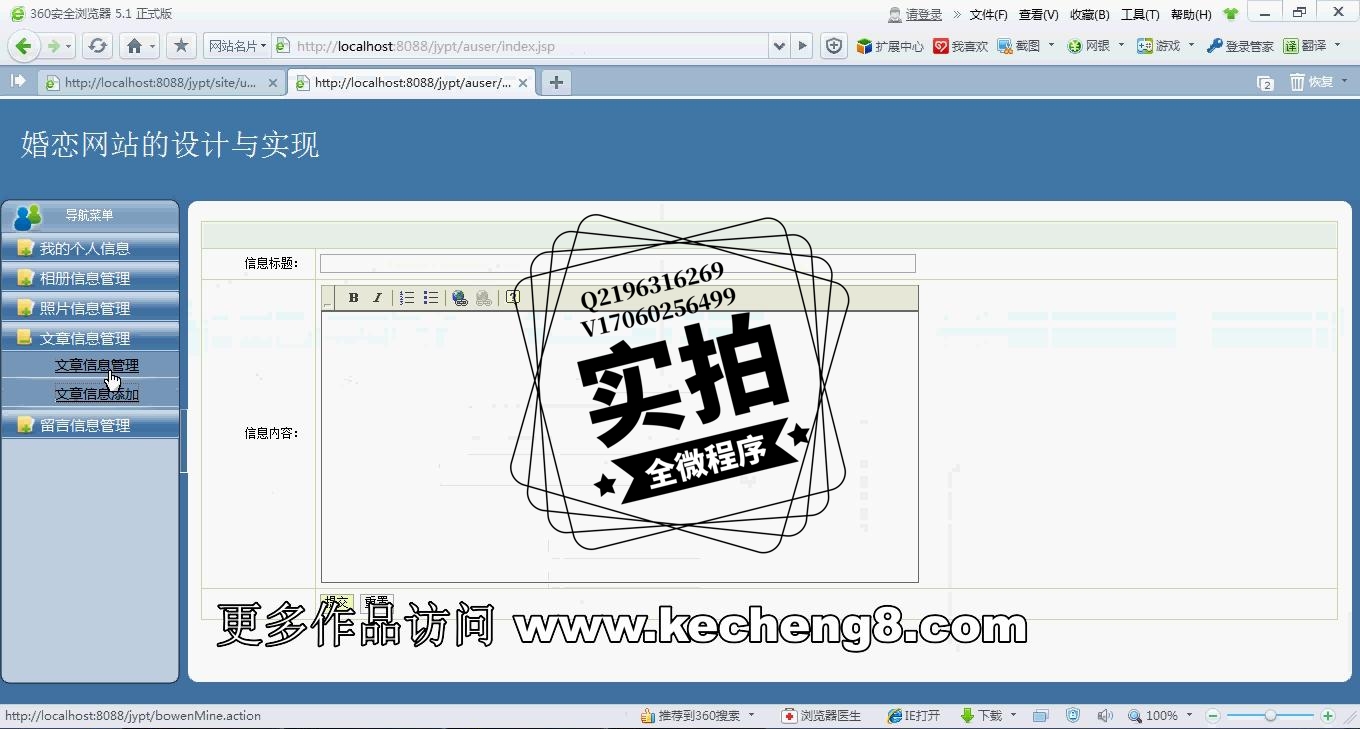Image resolution: width=1360 pixels, height=729 pixels.
Task: Click 恢复 restore closed tabs
Action: (x=1311, y=82)
